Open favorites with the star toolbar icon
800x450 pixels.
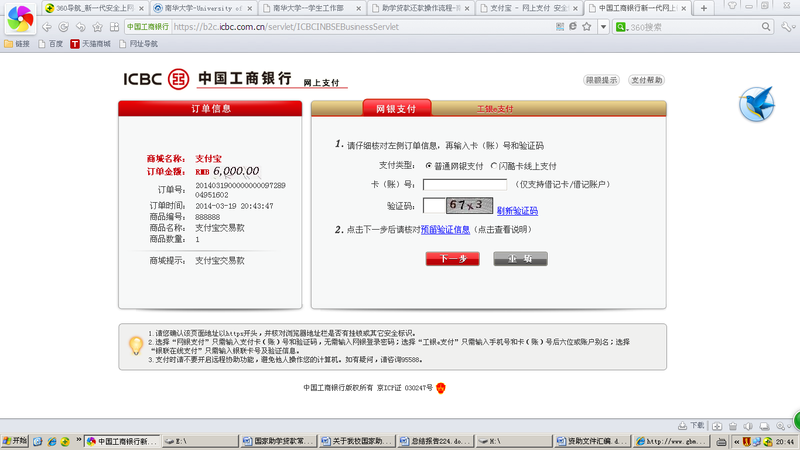pos(97,27)
